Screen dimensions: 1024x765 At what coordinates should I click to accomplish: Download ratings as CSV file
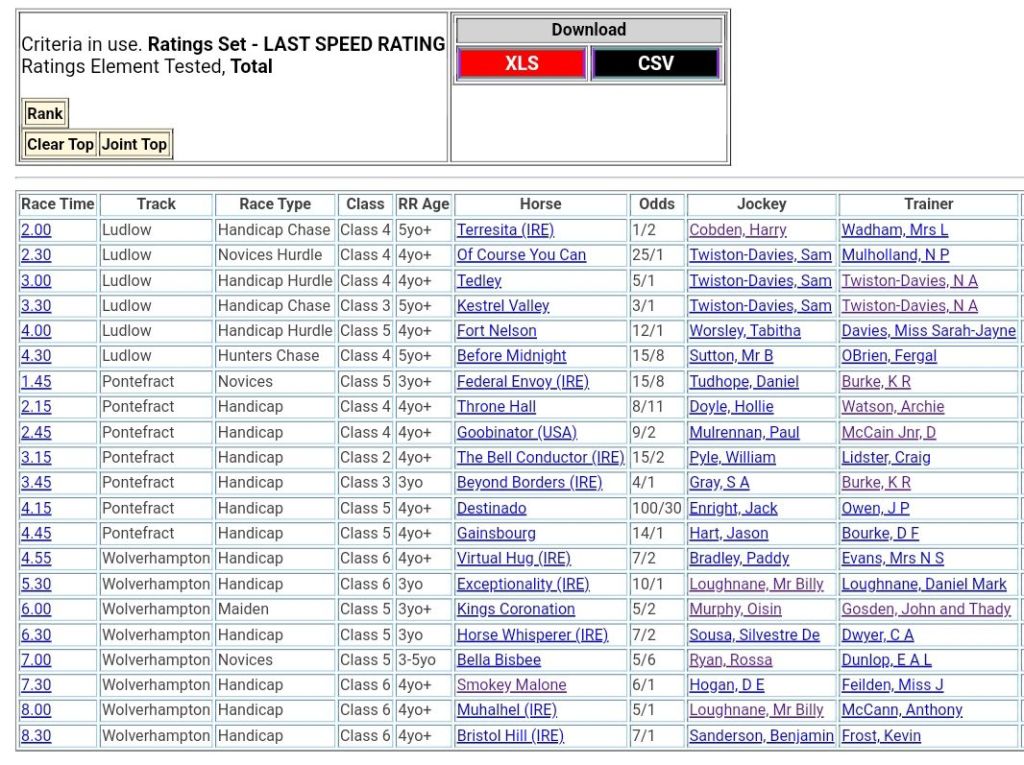pyautogui.click(x=655, y=63)
